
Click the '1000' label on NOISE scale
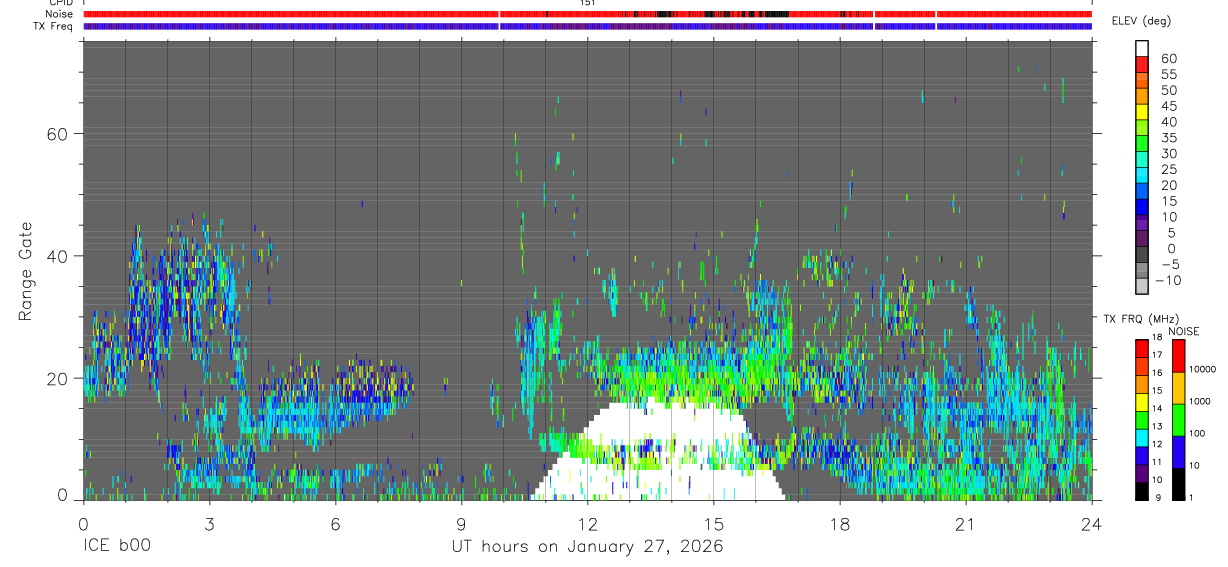(1199, 401)
